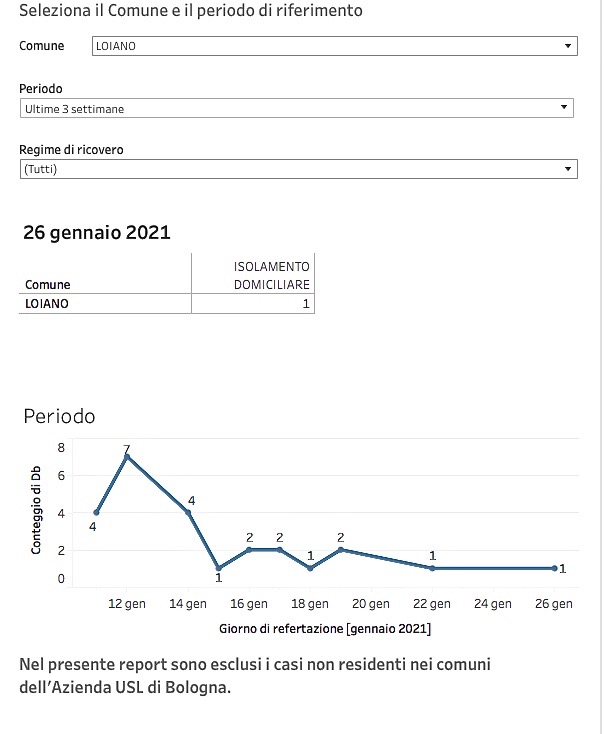Expand the Periodo dropdown arrow
Viewport: 604px width, 734px height.
[x=564, y=108]
